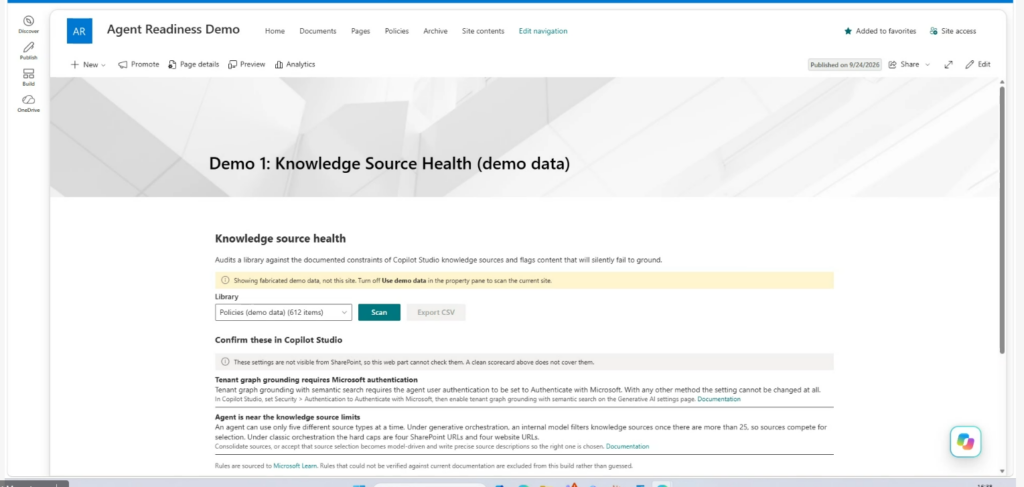This screenshot has height=487, width=1024.
Task: Click the Scan button
Action: (379, 312)
